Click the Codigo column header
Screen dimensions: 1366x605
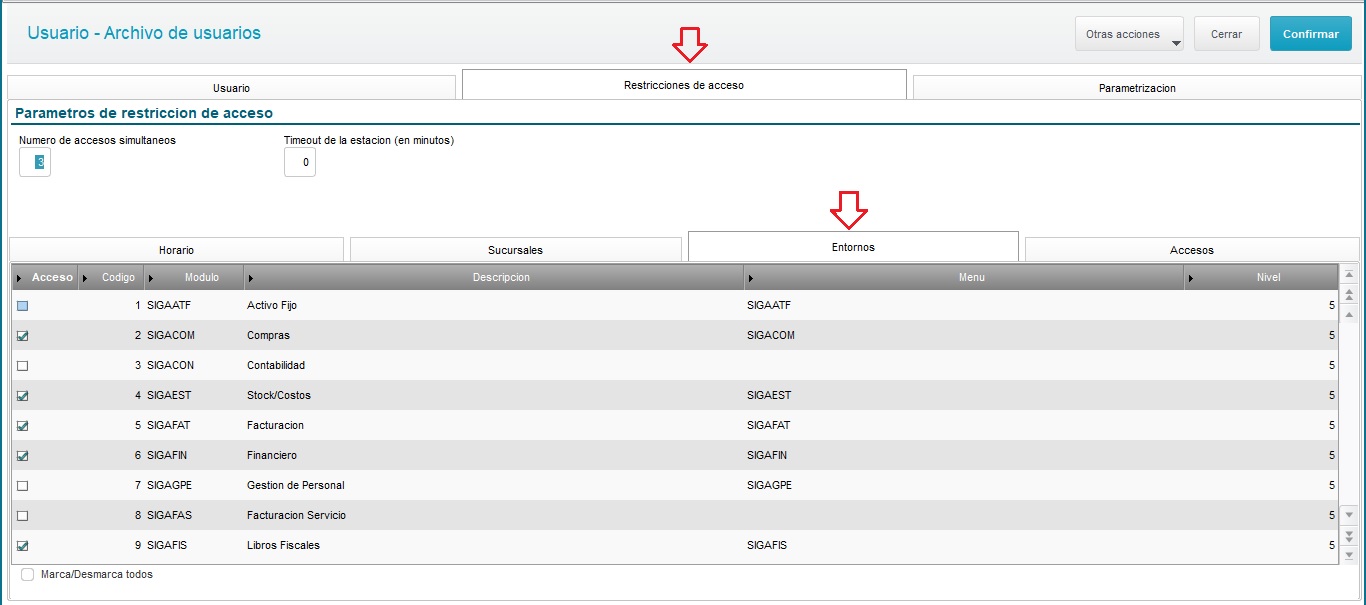(x=111, y=277)
